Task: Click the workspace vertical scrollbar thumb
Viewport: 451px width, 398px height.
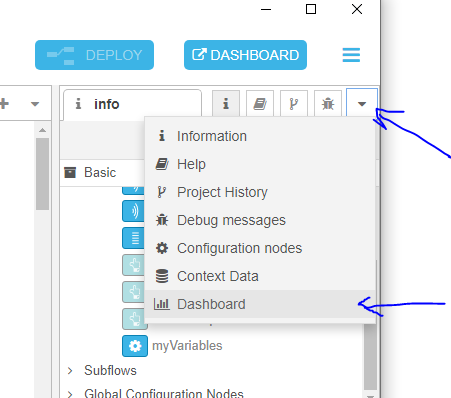Action: 42,174
